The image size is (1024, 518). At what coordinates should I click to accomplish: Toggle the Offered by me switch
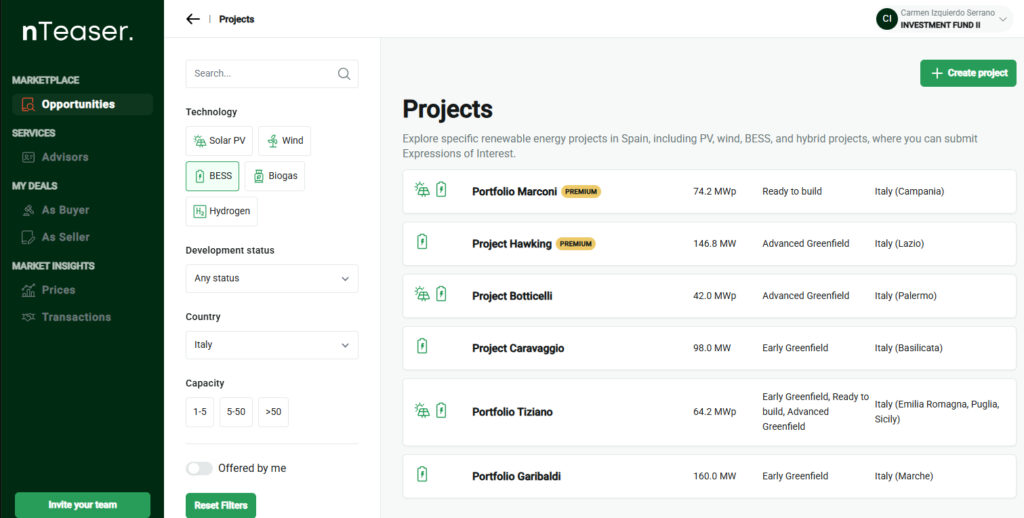[x=199, y=468]
